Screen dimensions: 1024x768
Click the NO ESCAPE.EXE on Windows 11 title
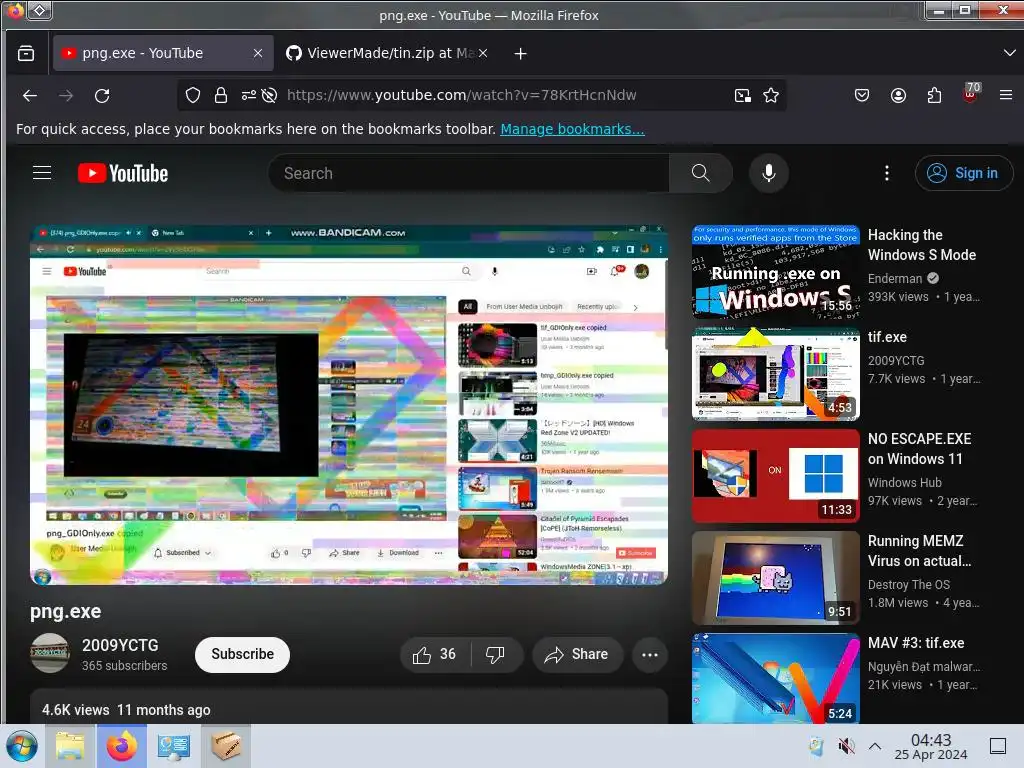pos(919,449)
